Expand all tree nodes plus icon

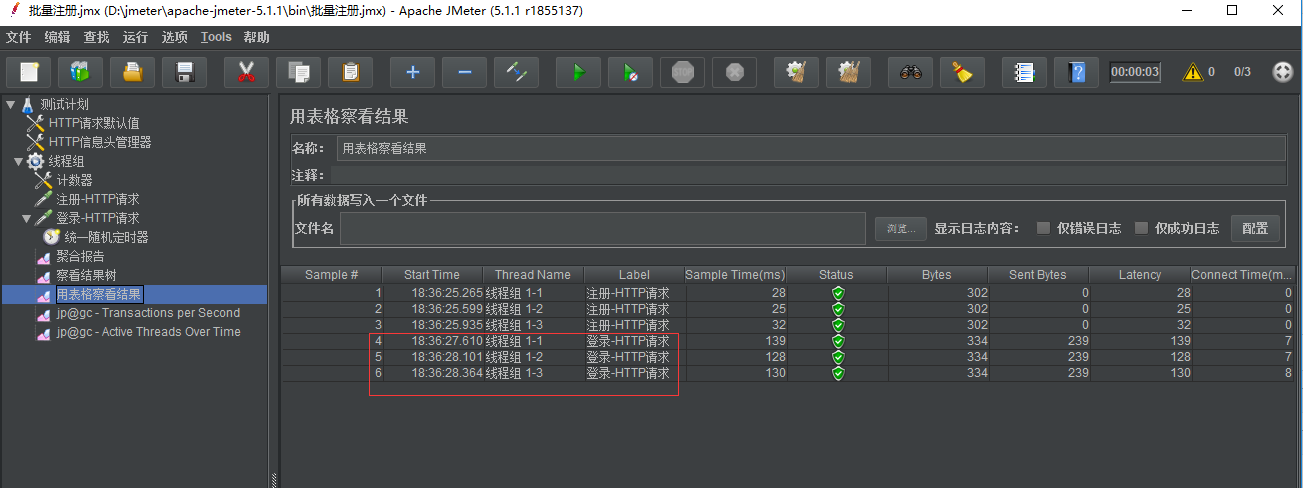[412, 72]
